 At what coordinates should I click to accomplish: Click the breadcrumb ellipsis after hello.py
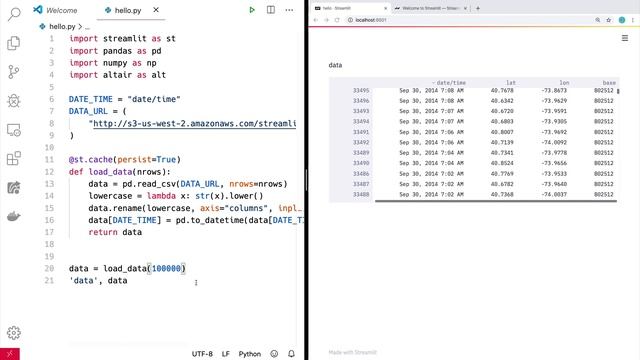tap(87, 27)
